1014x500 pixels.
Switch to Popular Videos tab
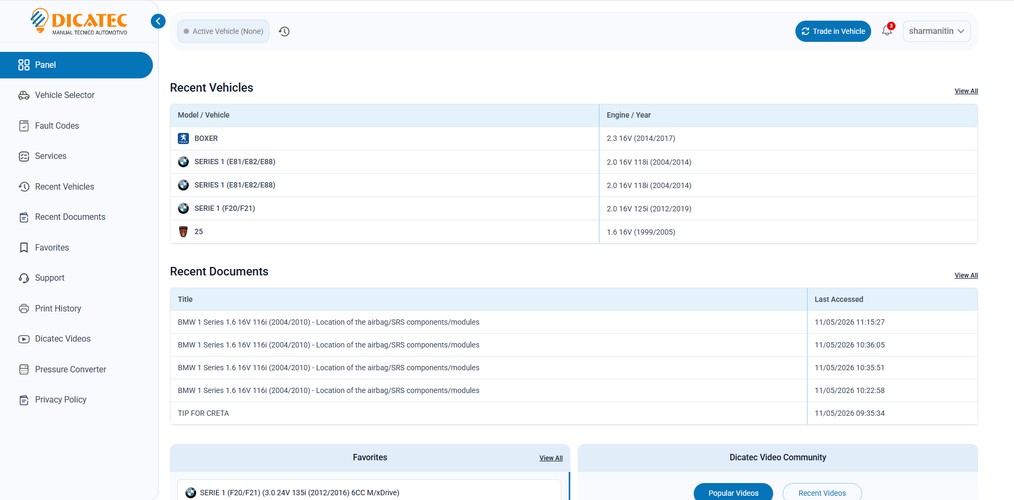coord(733,493)
